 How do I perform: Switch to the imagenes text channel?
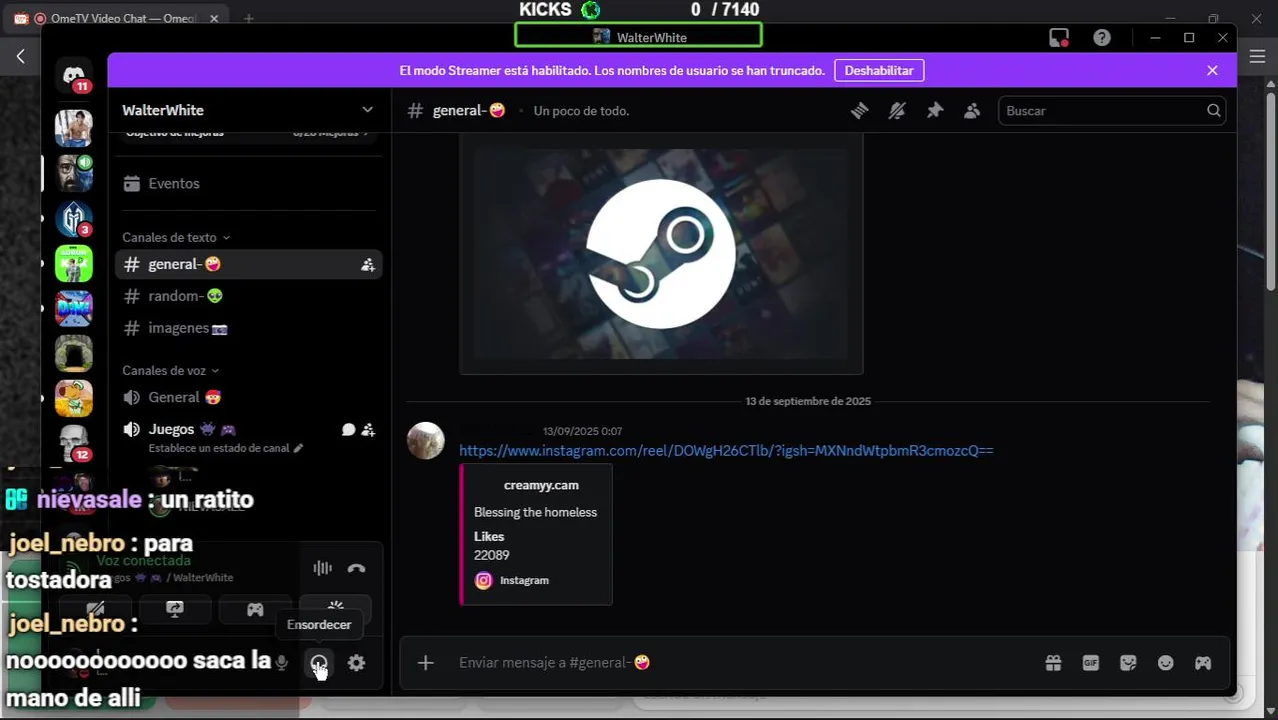249,329
